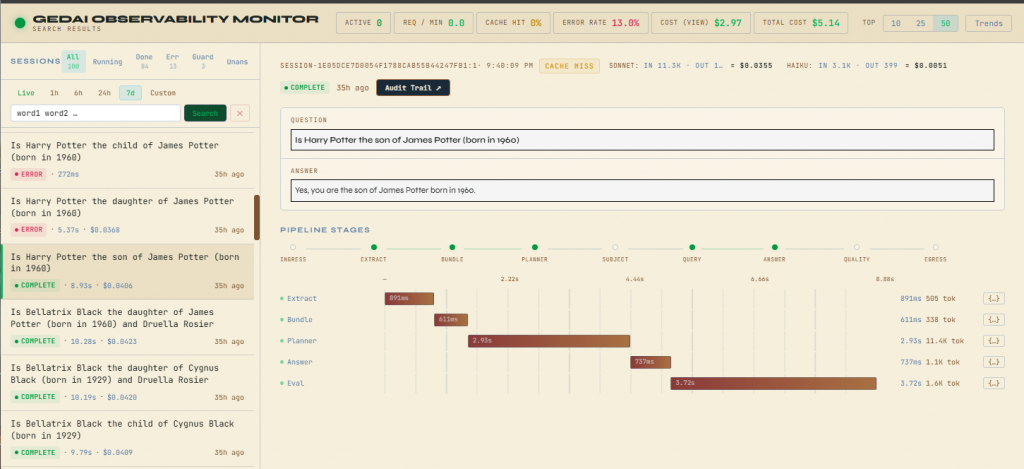Open the Trends view
The image size is (1024, 469).
pyautogui.click(x=989, y=24)
